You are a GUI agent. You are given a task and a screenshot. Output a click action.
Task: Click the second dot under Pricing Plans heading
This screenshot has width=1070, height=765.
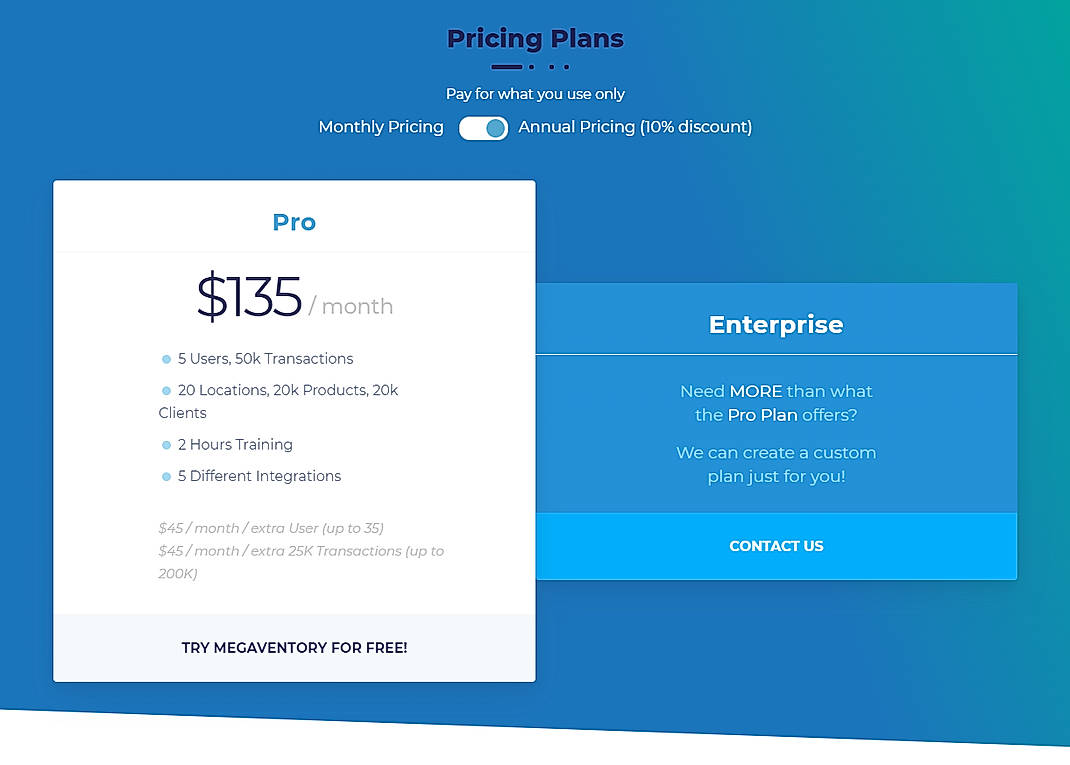pyautogui.click(x=552, y=67)
